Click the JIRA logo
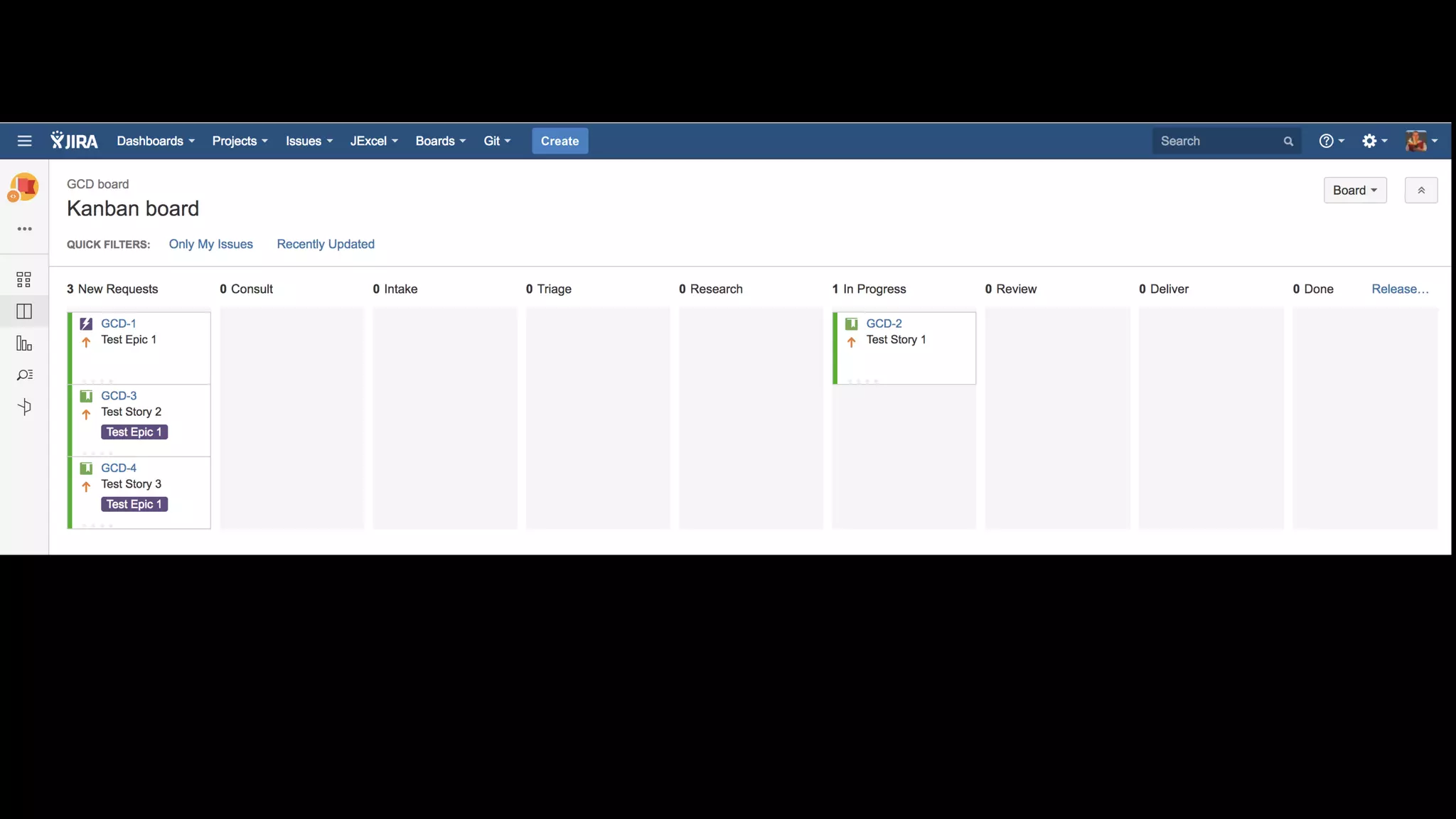This screenshot has width=1456, height=819. (x=74, y=141)
